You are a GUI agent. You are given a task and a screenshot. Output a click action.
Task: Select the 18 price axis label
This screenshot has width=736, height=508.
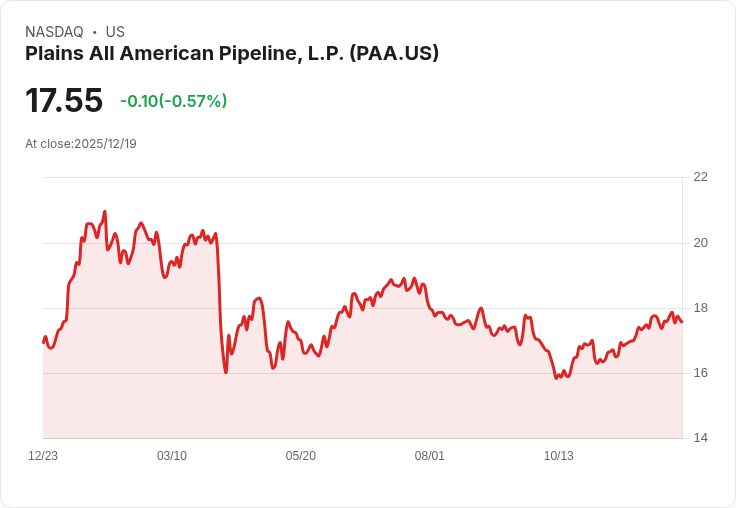[x=700, y=308]
